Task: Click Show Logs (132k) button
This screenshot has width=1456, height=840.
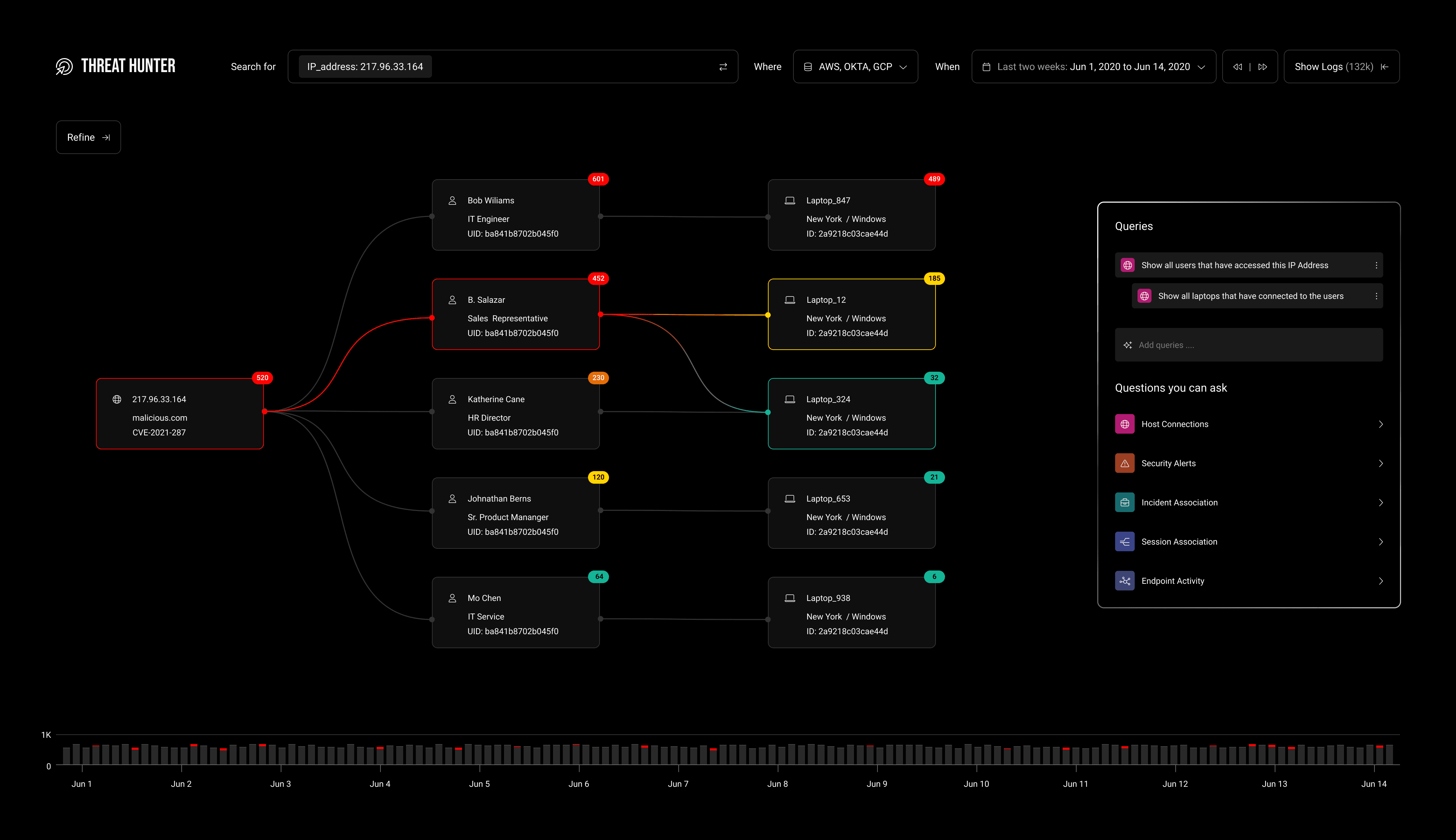Action: (x=1341, y=67)
